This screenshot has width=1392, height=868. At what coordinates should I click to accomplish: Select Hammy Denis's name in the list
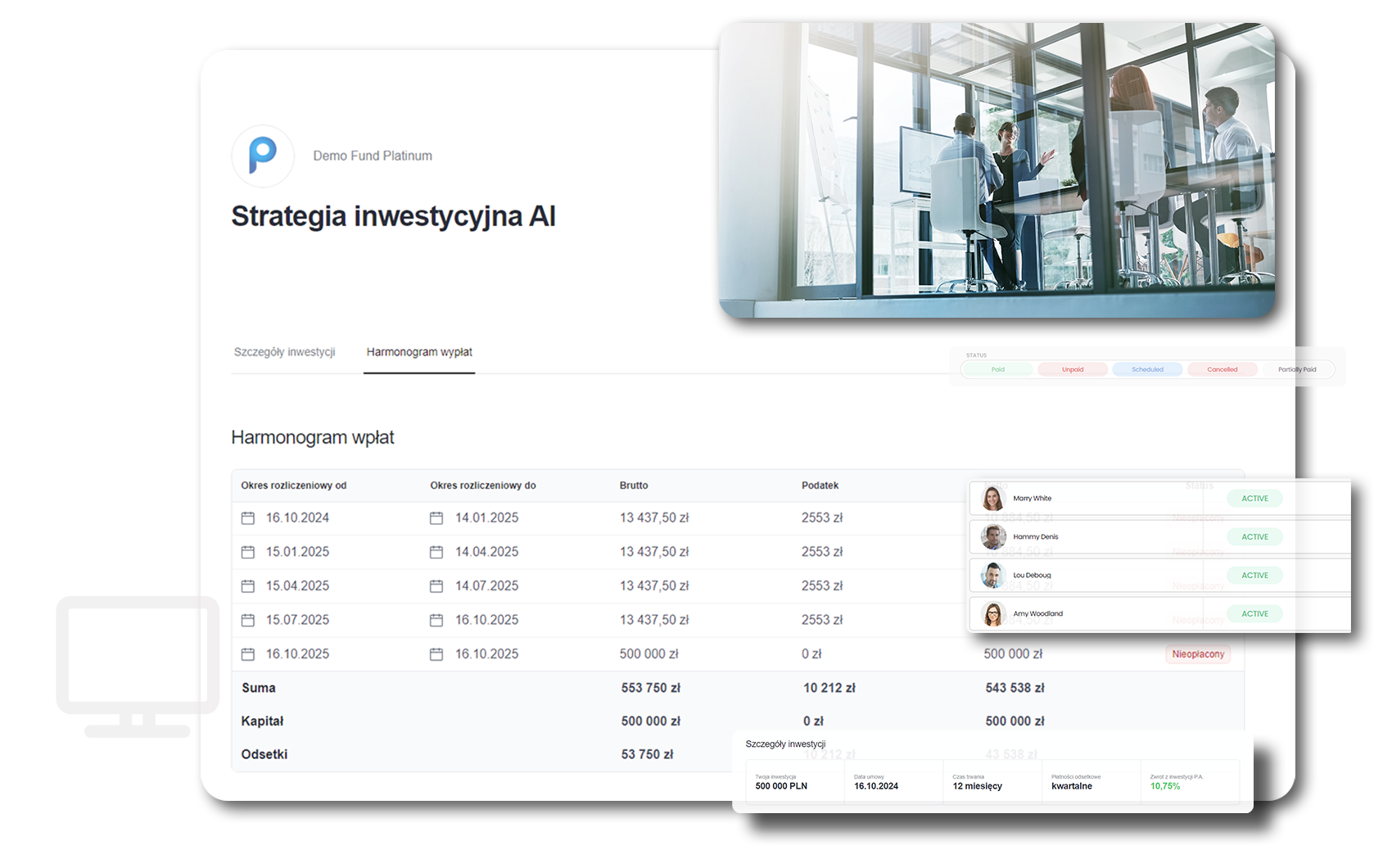point(1036,536)
